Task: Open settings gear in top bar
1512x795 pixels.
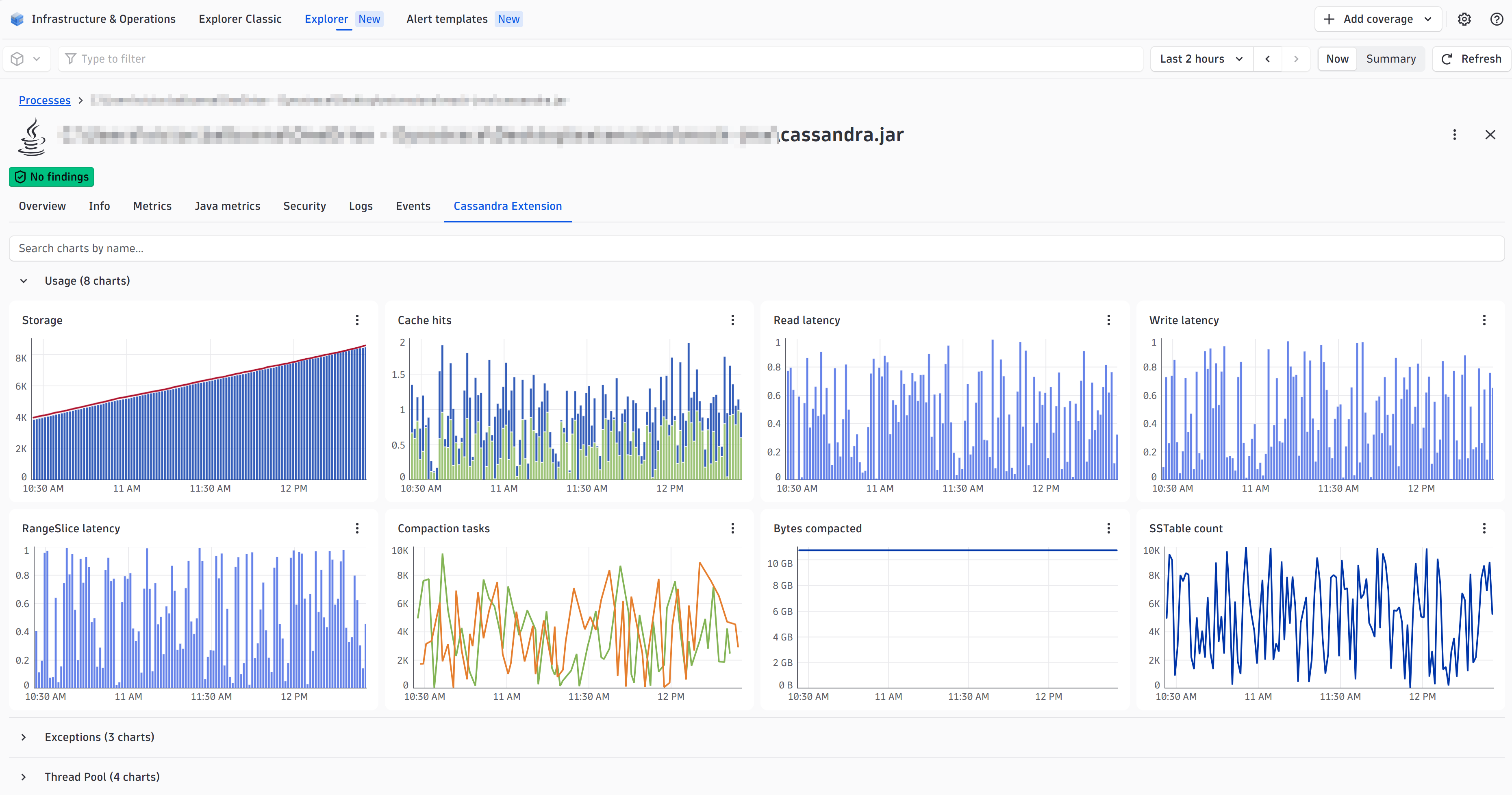Action: coord(1464,19)
